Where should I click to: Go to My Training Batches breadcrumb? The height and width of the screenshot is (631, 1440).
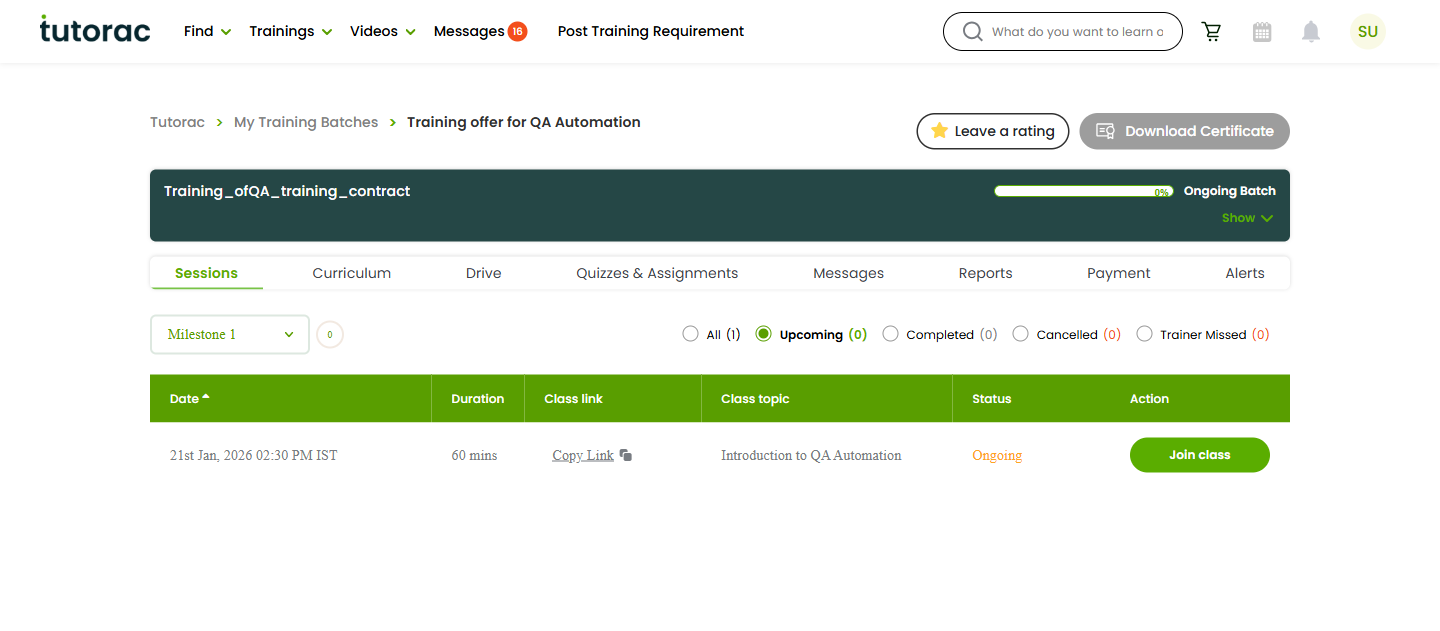pos(306,122)
